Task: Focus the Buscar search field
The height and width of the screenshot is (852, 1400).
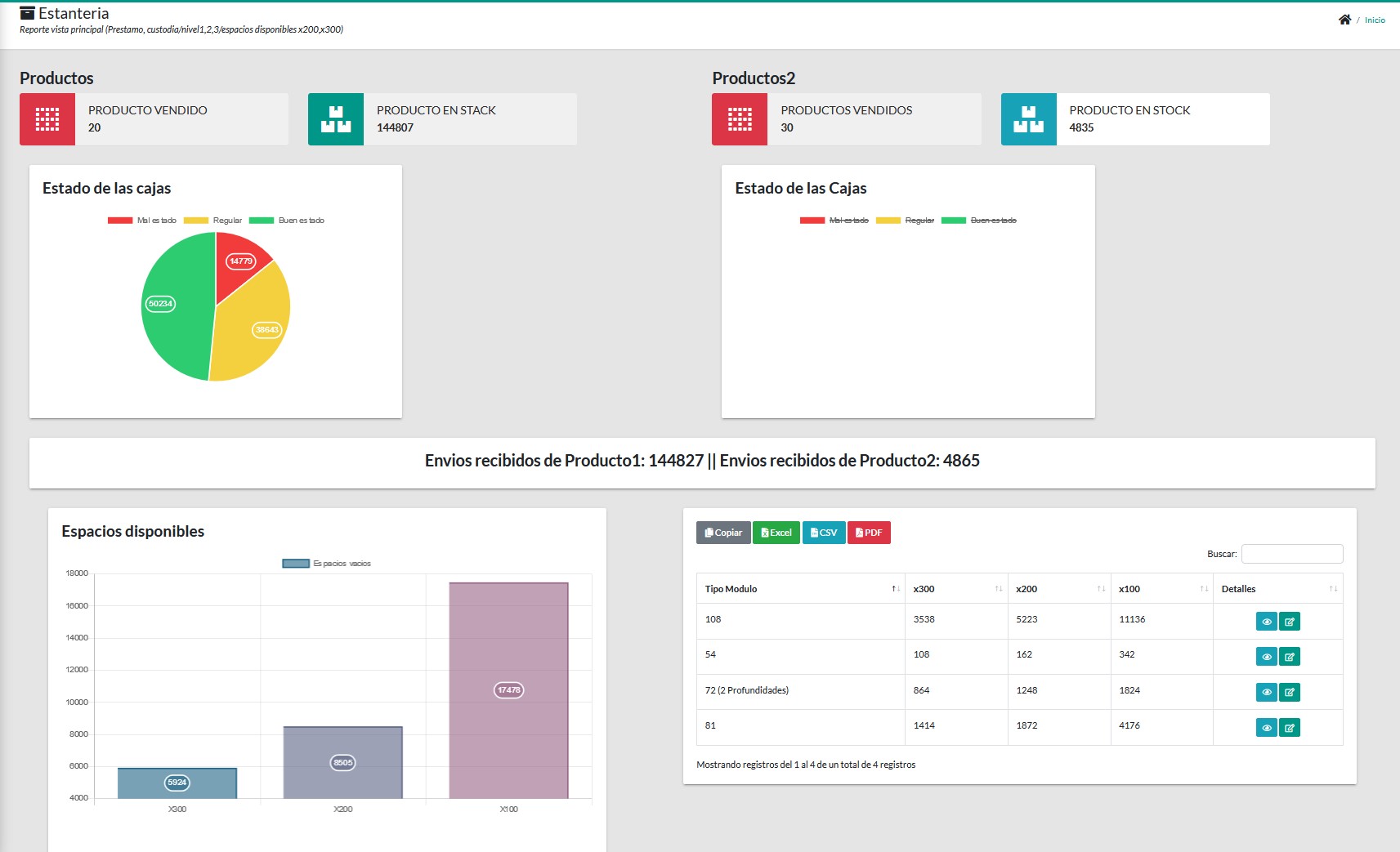Action: pos(1292,554)
